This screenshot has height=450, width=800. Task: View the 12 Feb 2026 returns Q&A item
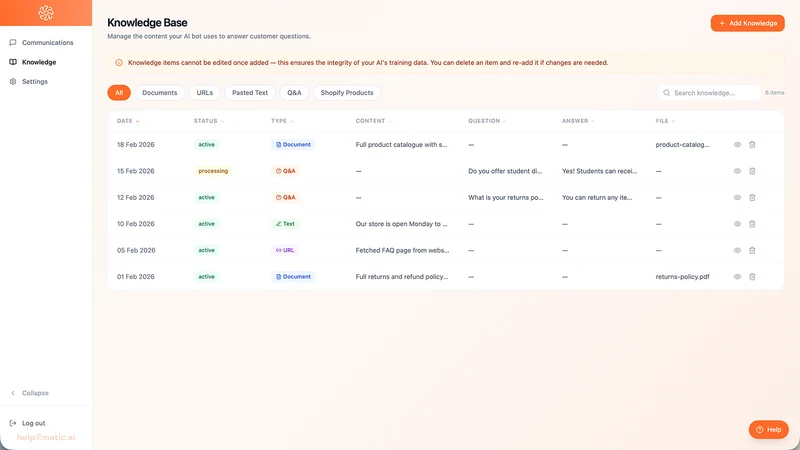(737, 197)
